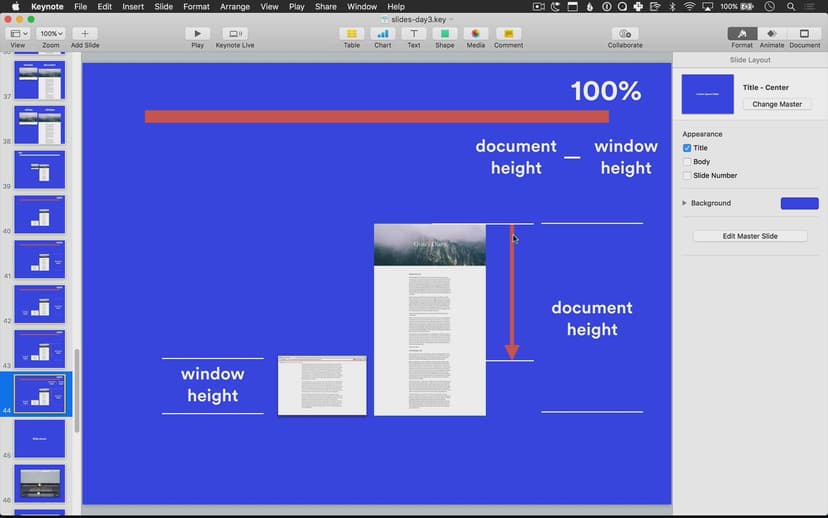
Task: Insert a Chart
Action: coord(382,33)
